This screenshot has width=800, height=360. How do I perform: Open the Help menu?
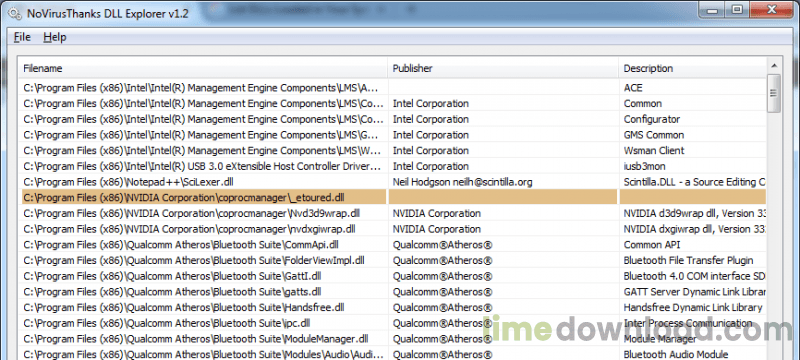click(x=55, y=37)
